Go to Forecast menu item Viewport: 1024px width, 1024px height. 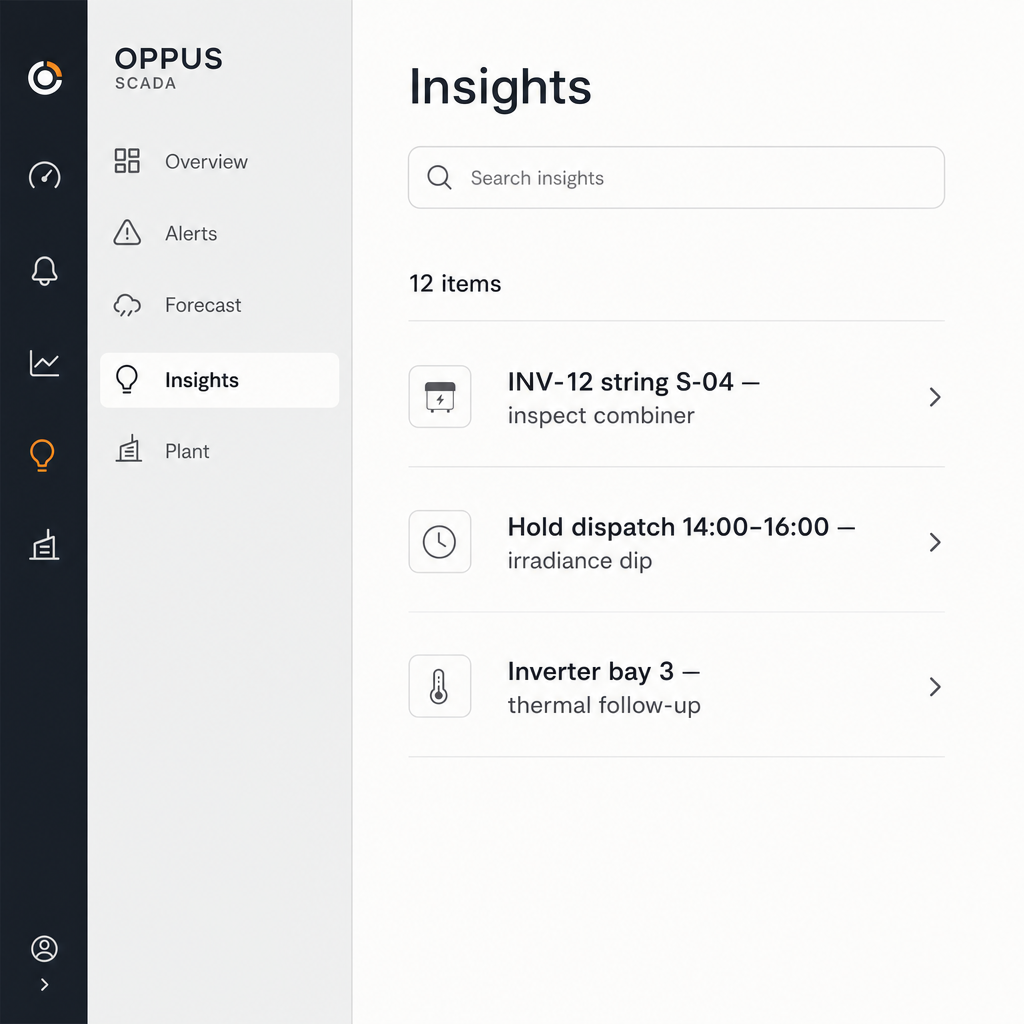pyautogui.click(x=219, y=305)
